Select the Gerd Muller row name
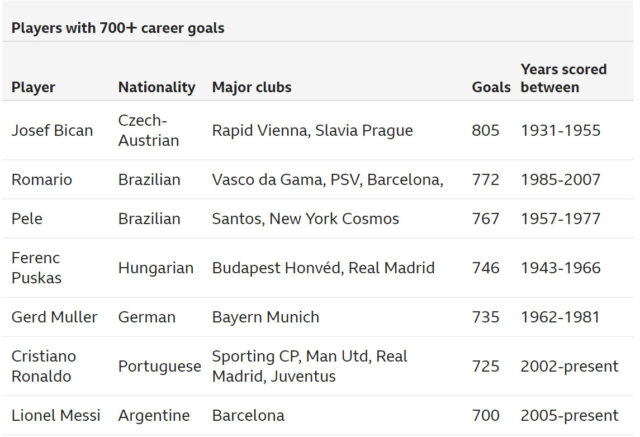Image resolution: width=640 pixels, height=437 pixels. click(54, 317)
